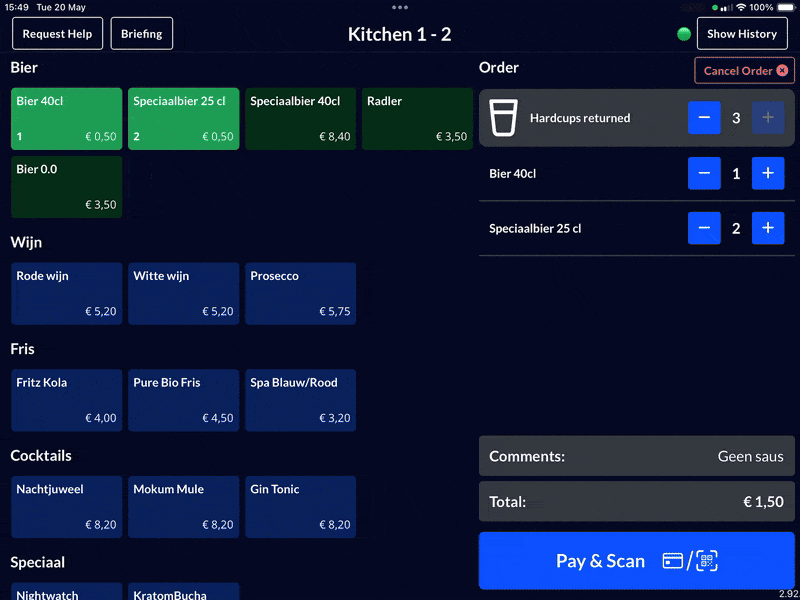The height and width of the screenshot is (600, 800).
Task: Tap the hardcup glass icon
Action: (x=503, y=117)
